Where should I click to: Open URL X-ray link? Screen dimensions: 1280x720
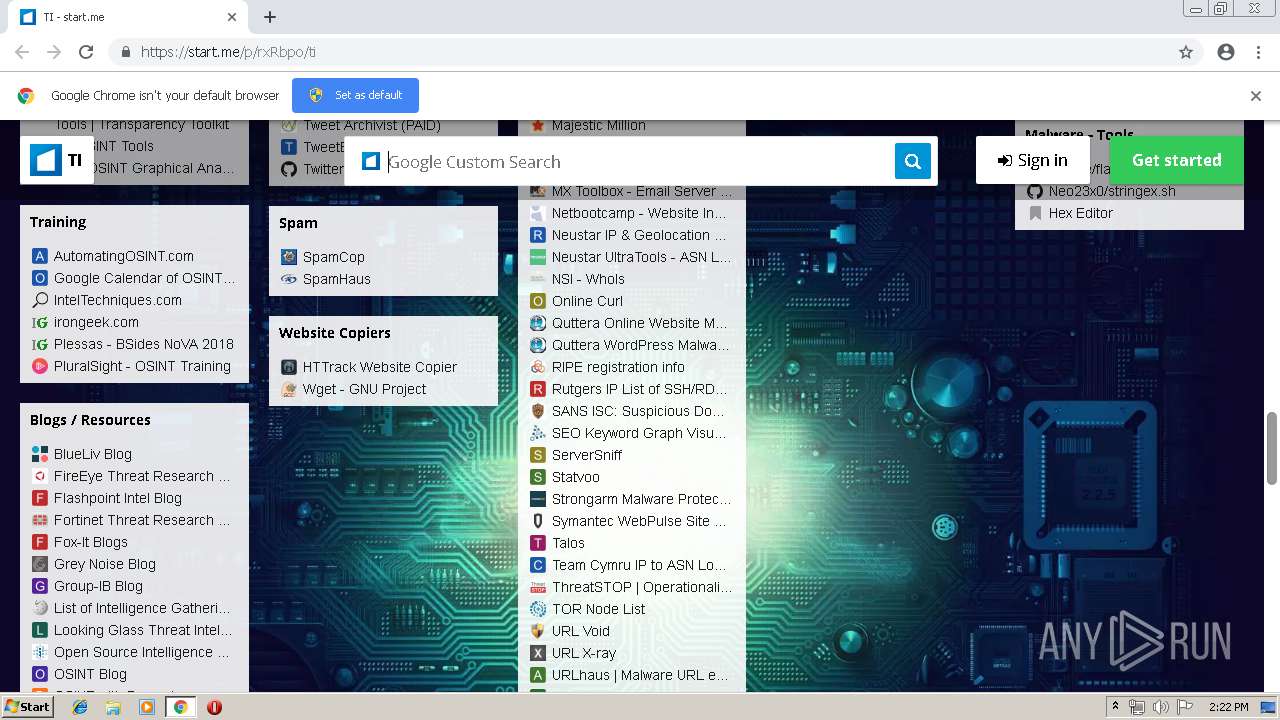pos(584,653)
